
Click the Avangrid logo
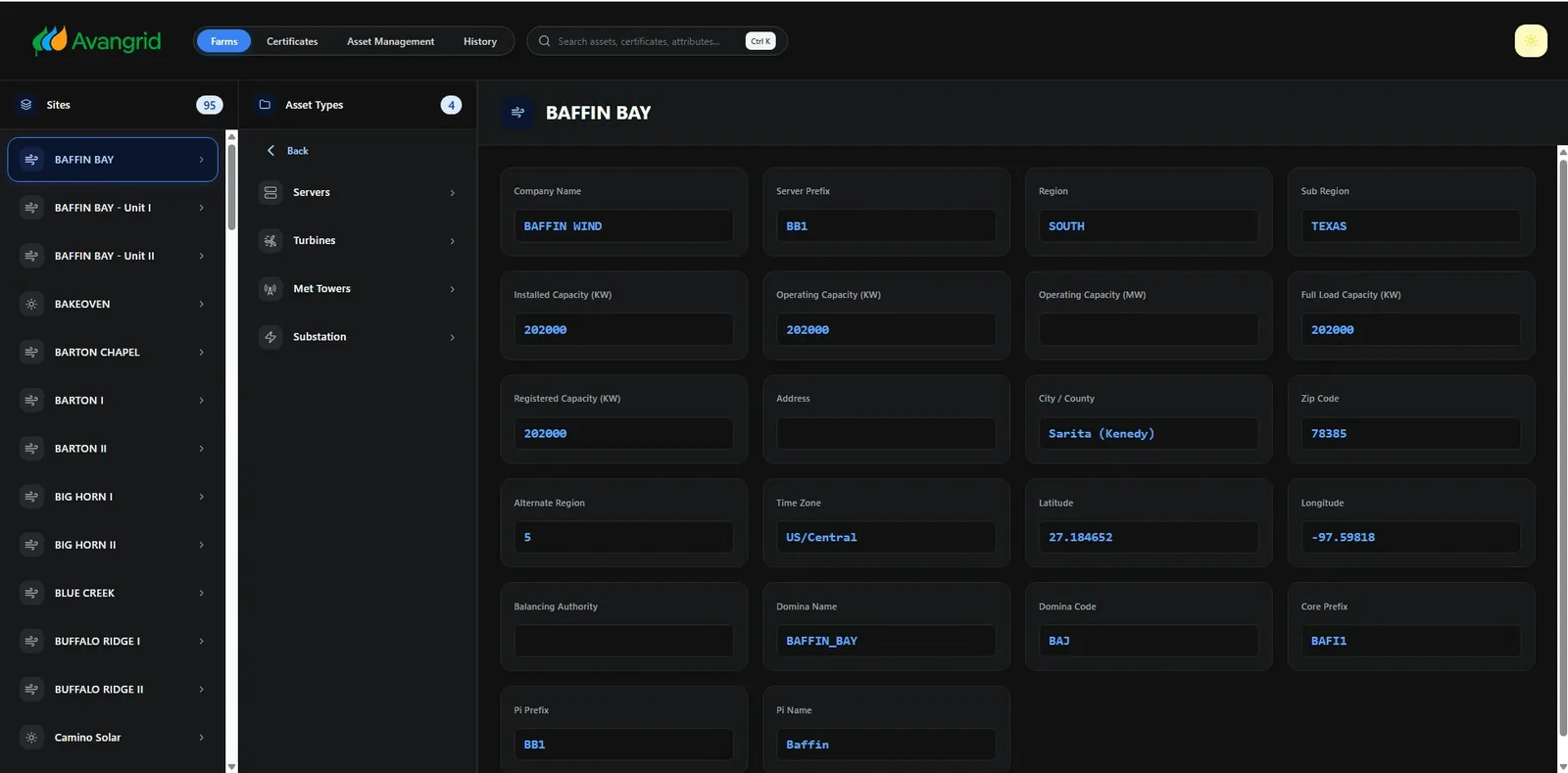tap(96, 41)
